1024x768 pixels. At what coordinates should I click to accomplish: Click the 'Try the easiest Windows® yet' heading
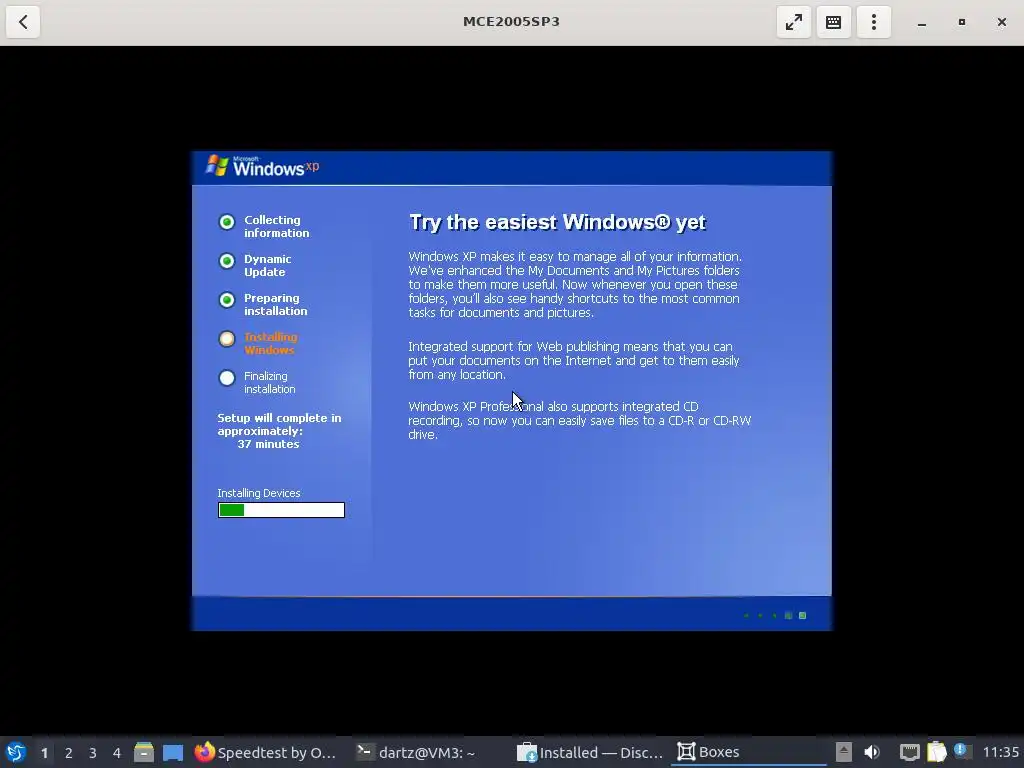click(x=557, y=222)
